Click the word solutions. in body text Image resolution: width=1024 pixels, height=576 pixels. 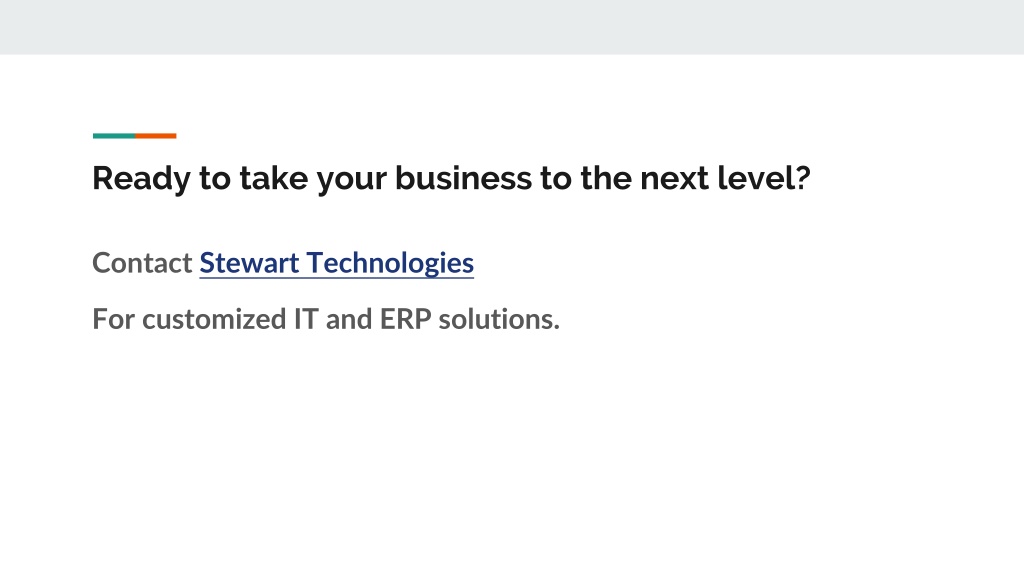click(x=499, y=319)
